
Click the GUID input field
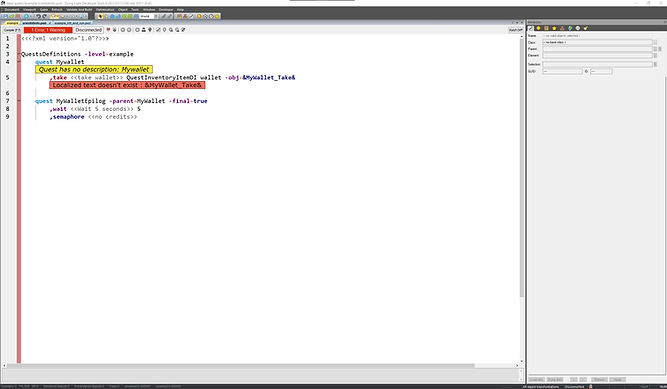(562, 72)
